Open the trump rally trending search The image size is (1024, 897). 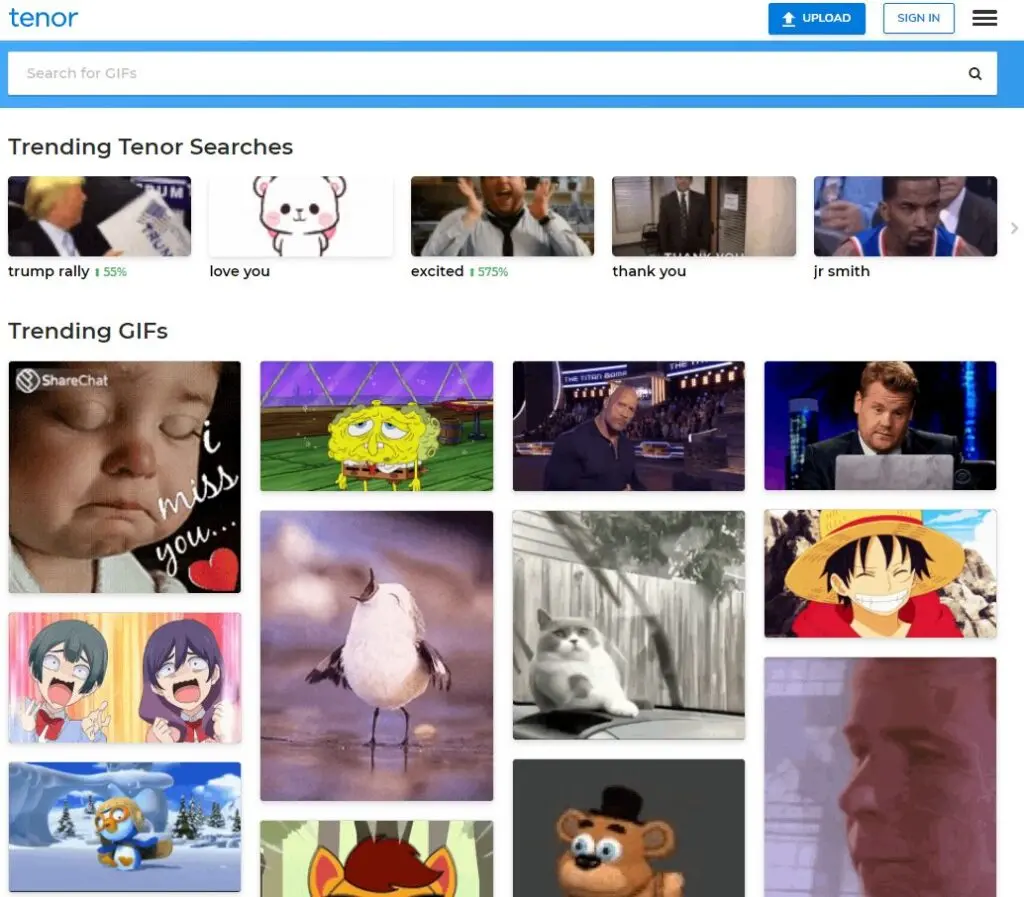99,217
